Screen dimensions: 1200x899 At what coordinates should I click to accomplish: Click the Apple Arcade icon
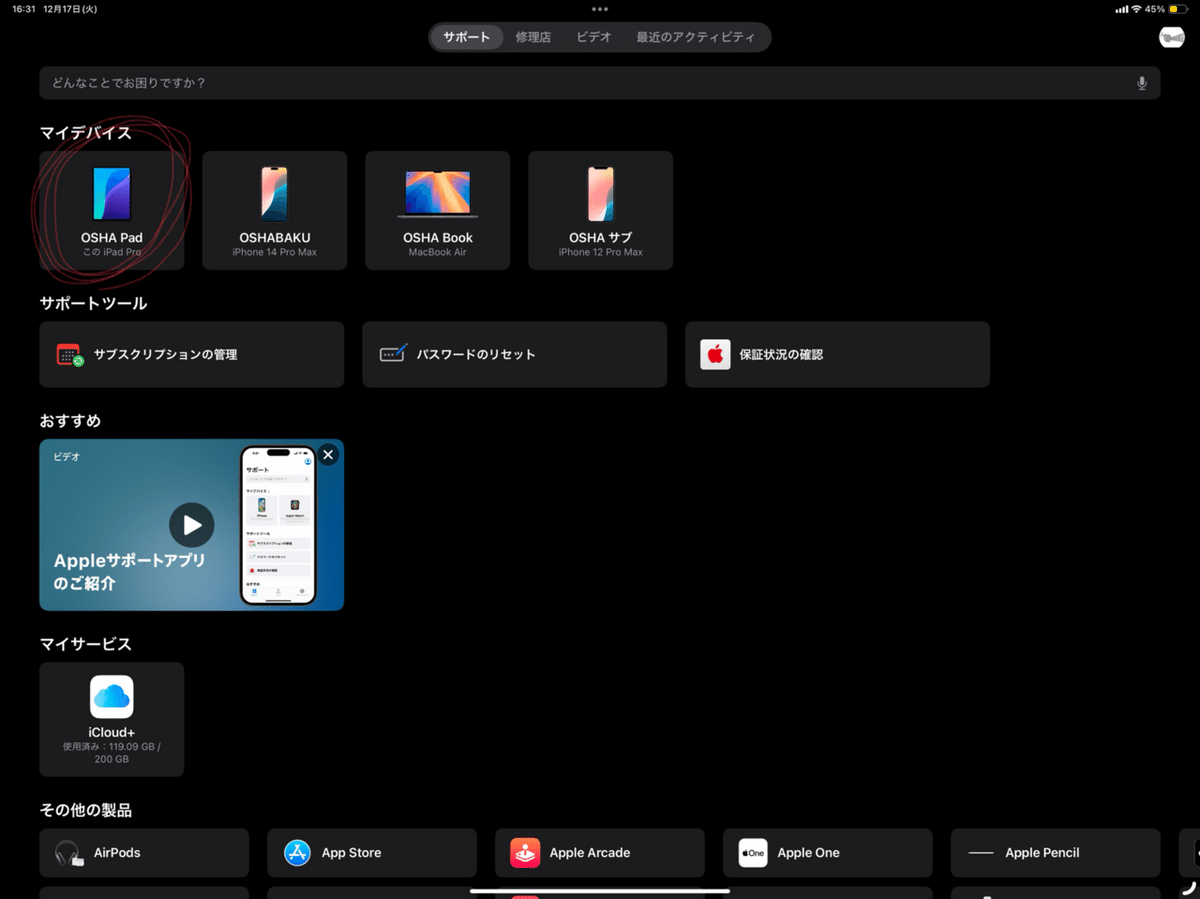click(525, 853)
